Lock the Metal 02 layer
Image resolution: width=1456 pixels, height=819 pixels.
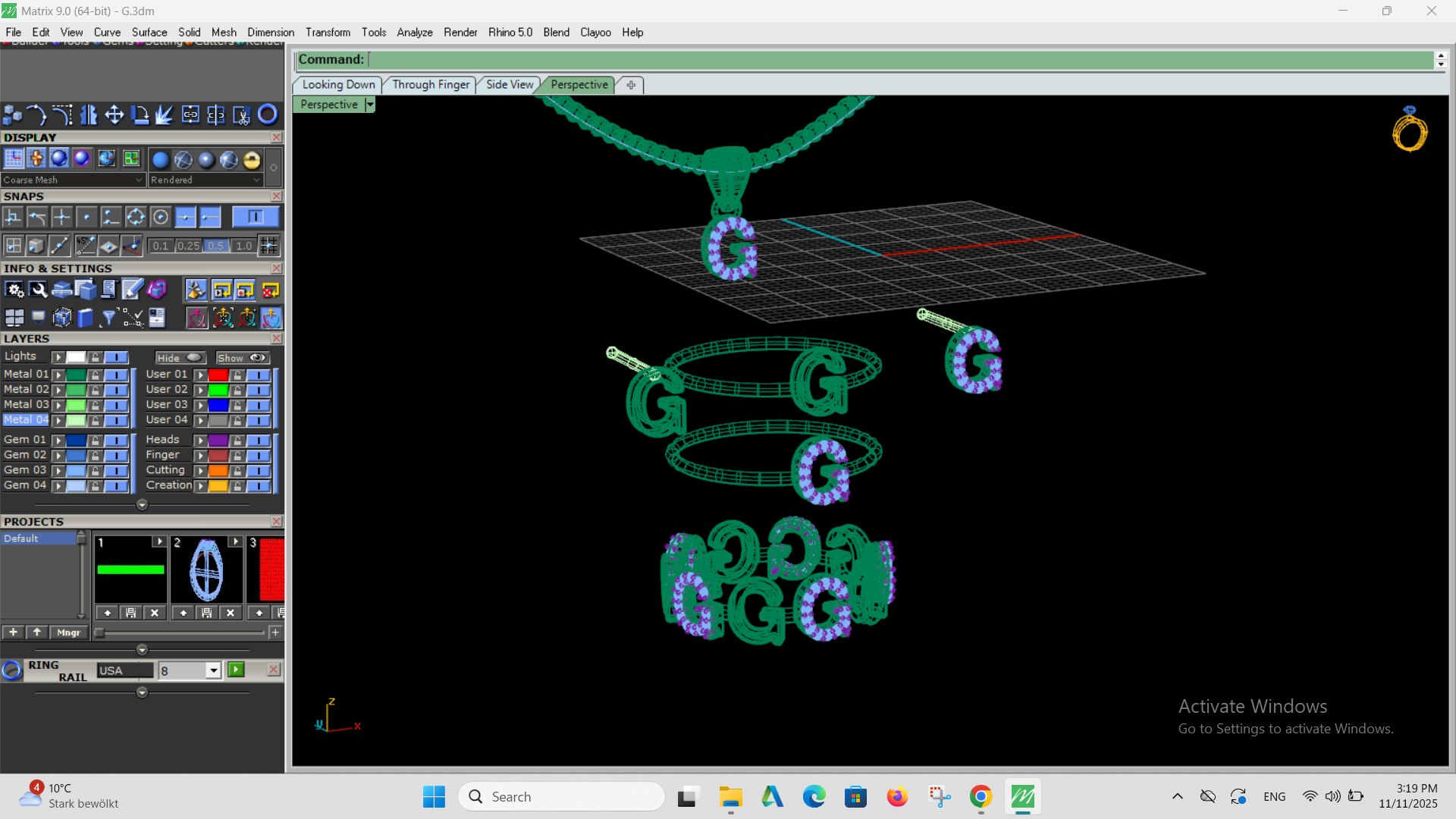point(95,390)
